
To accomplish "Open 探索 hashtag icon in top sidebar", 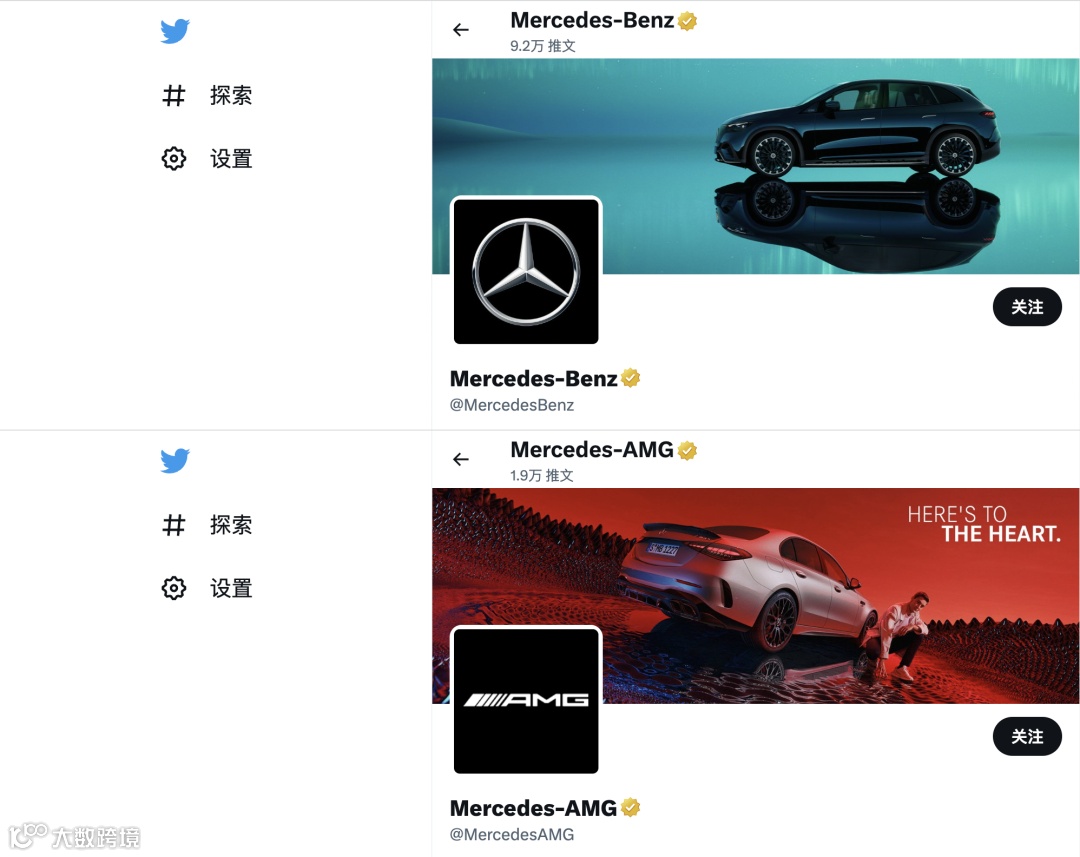I will 174,95.
